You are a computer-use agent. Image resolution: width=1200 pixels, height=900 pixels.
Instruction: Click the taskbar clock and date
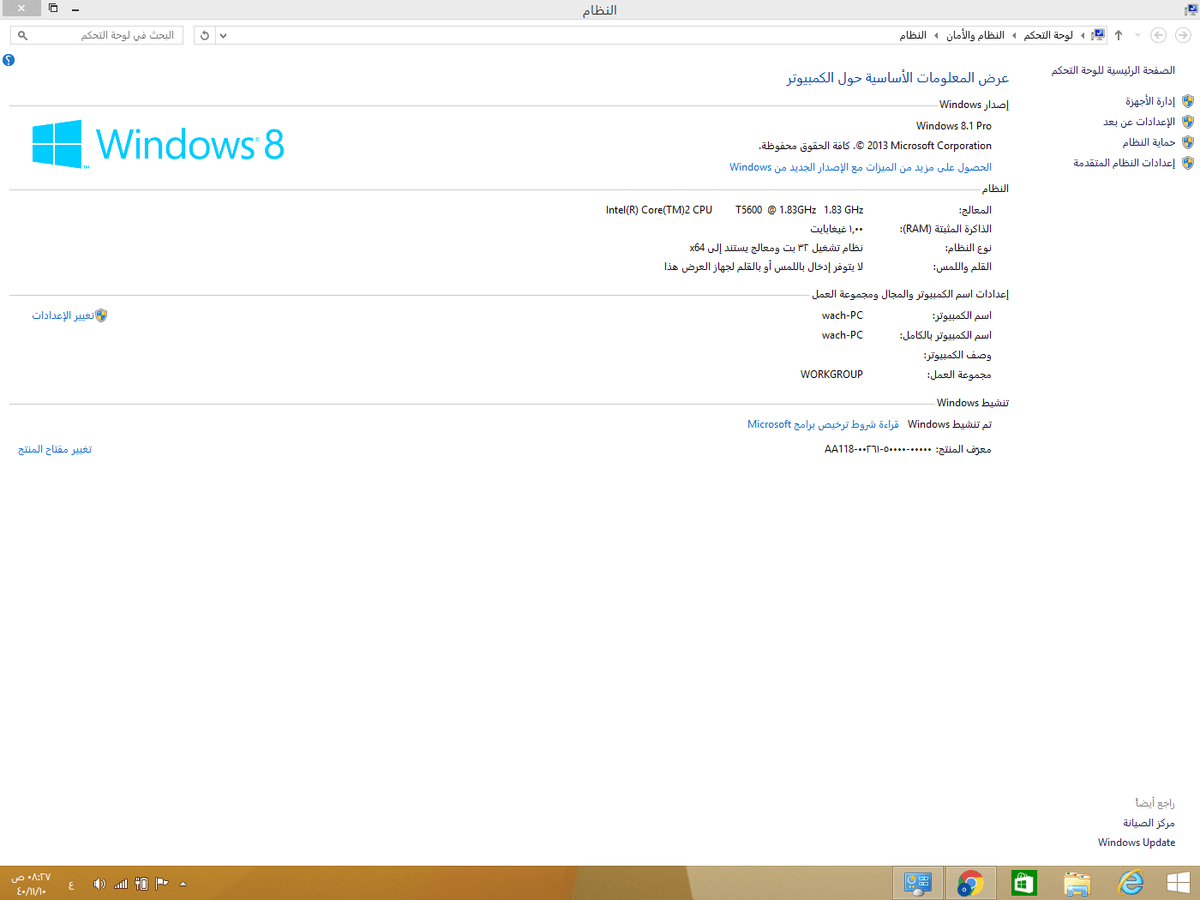[33, 884]
